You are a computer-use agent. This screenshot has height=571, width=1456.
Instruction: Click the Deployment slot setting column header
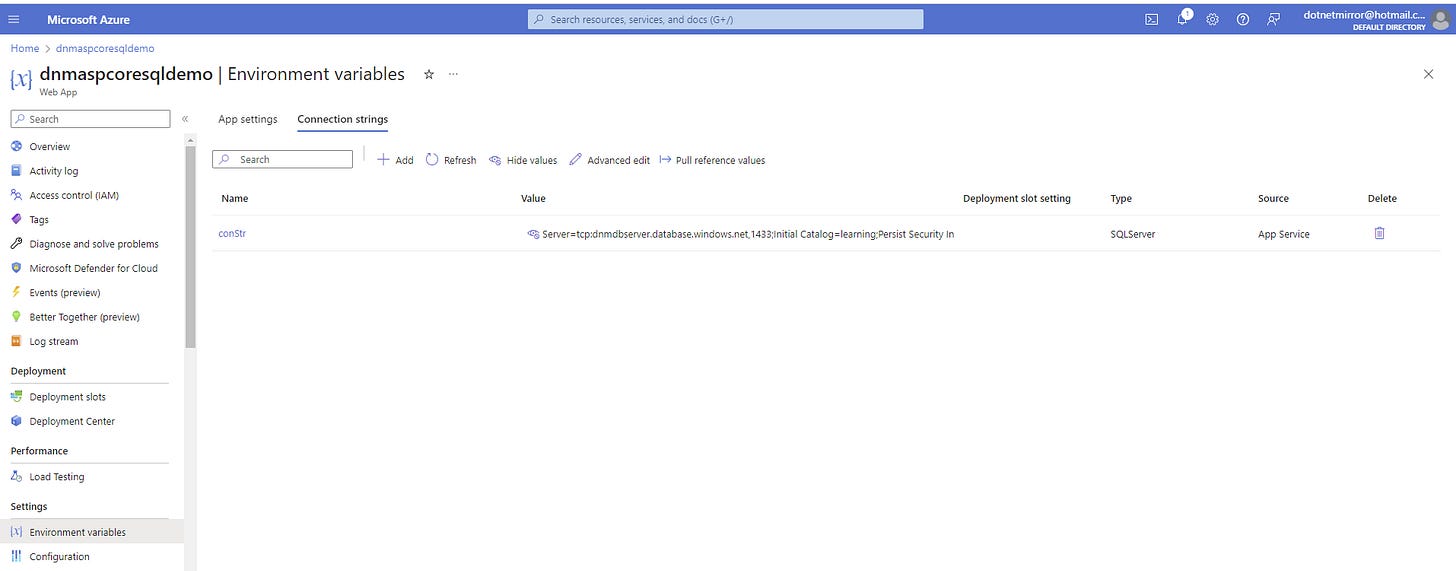1017,198
